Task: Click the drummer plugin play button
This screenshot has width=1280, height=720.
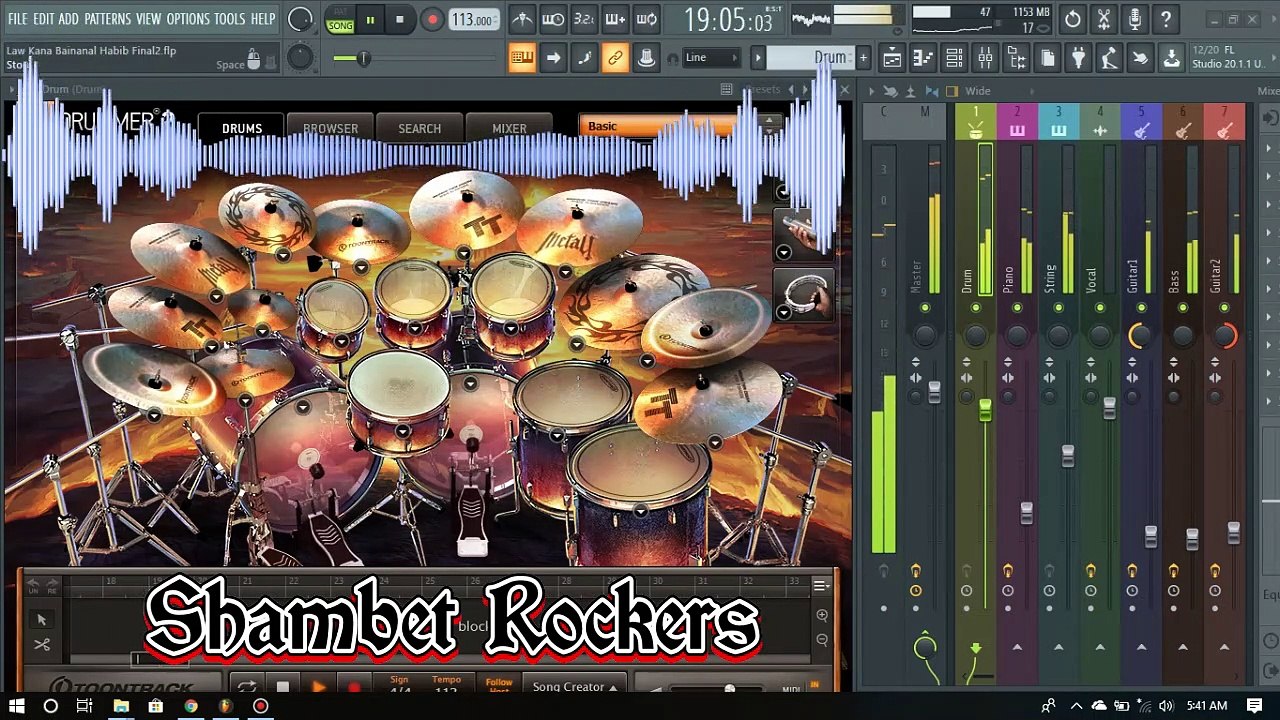Action: tap(318, 687)
